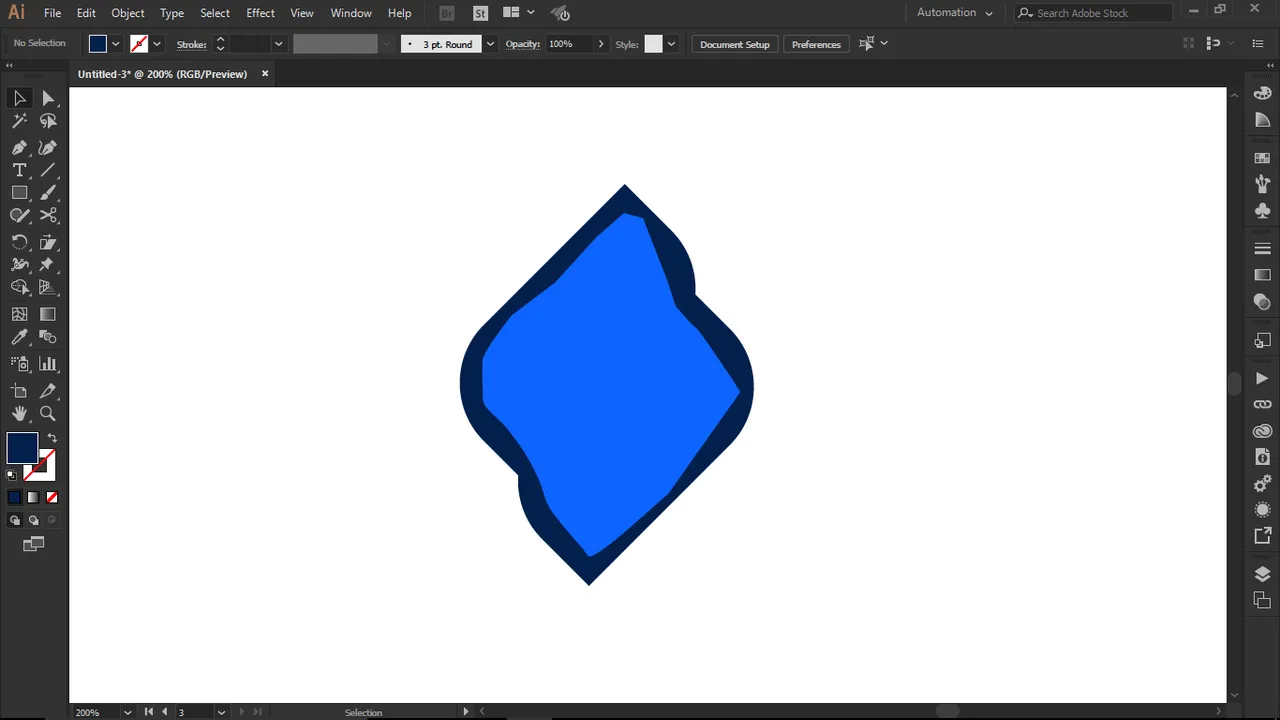The height and width of the screenshot is (720, 1280).
Task: Select the Lasso tool
Action: coord(48,121)
